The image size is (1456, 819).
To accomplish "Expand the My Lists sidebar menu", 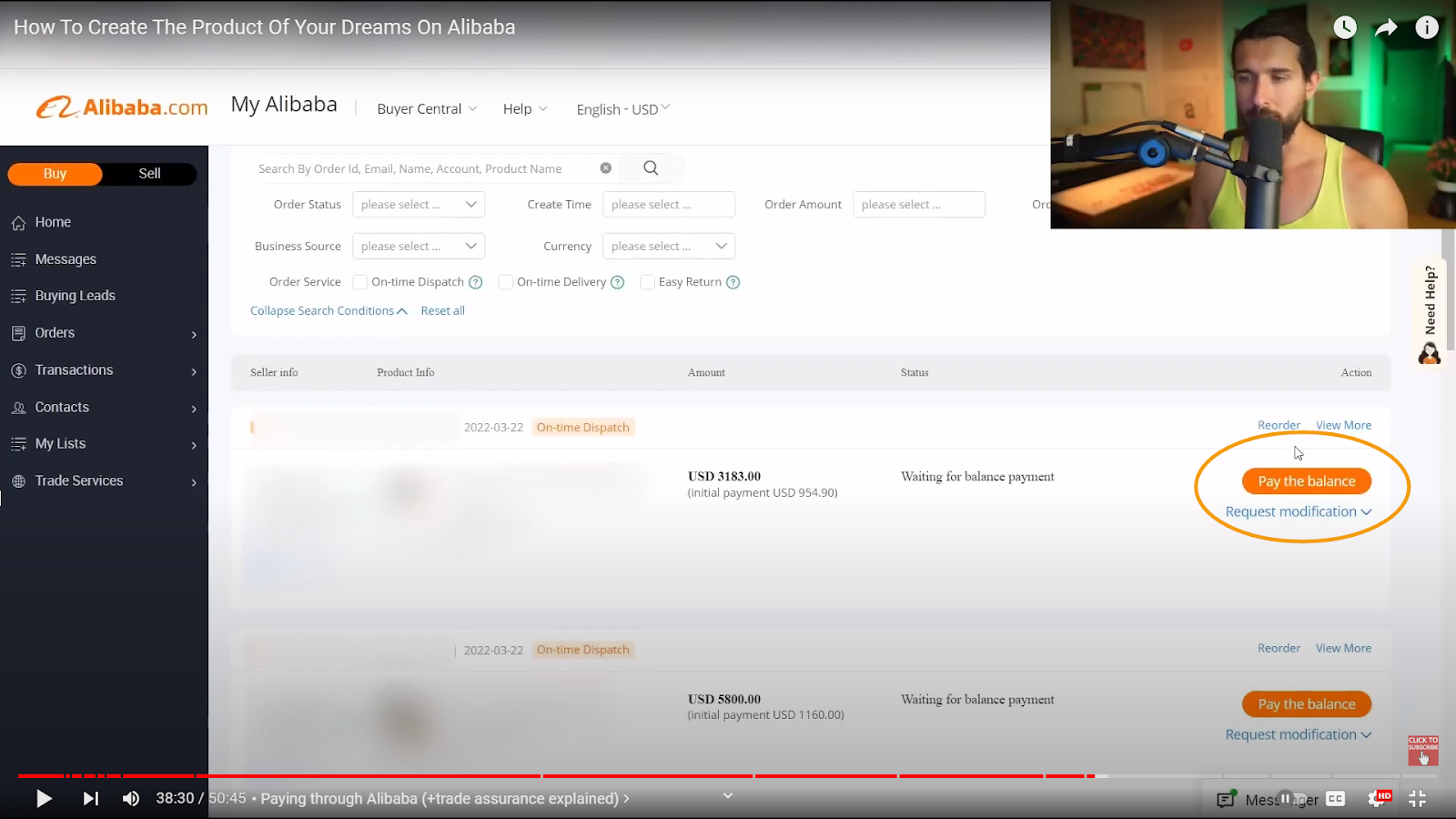I will pos(104,443).
